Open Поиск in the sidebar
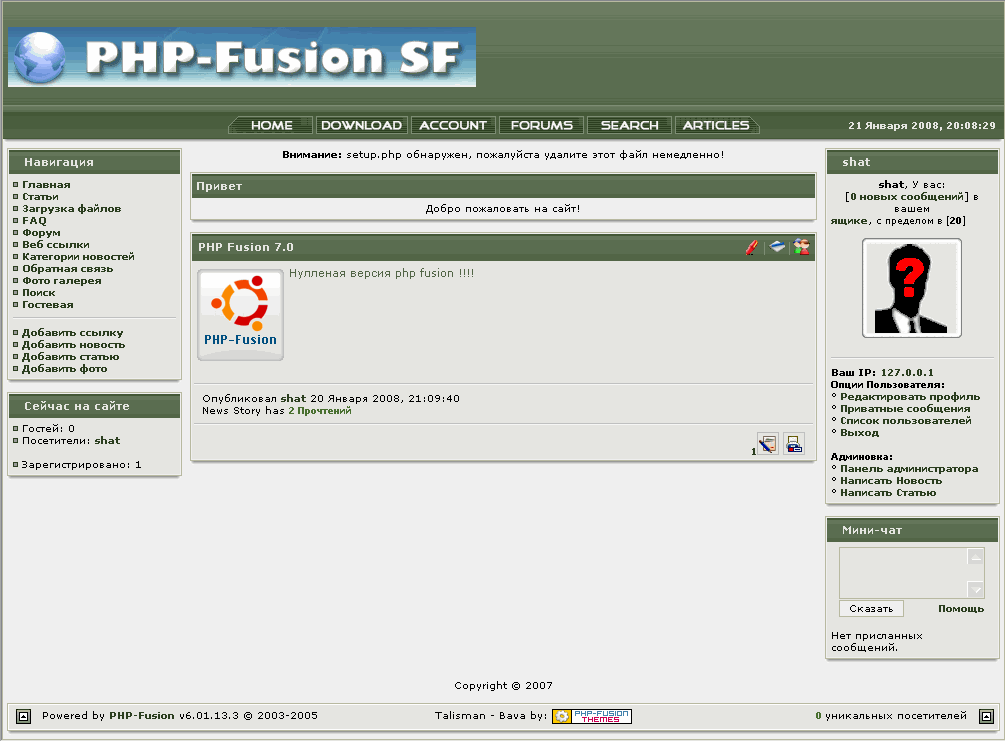This screenshot has width=1005, height=741. tap(38, 293)
